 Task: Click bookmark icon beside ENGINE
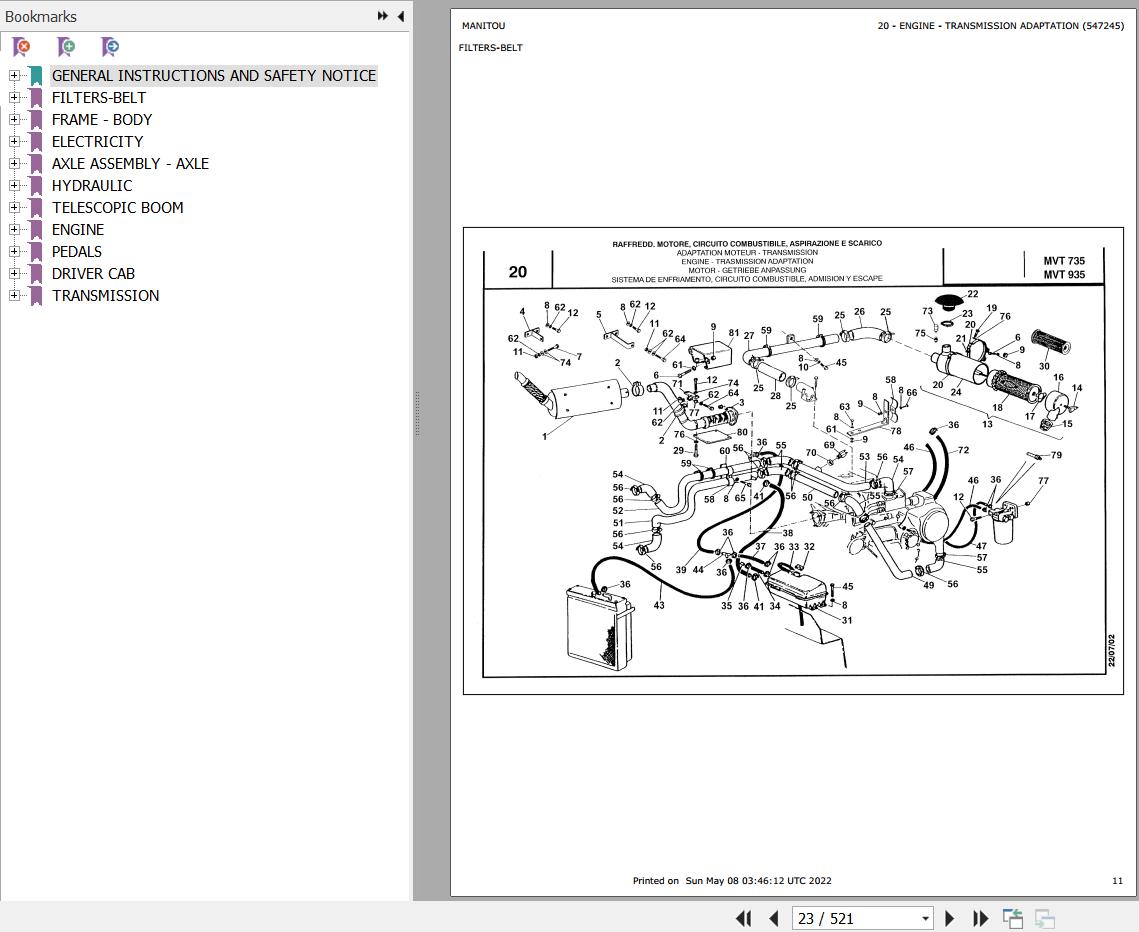click(x=36, y=230)
